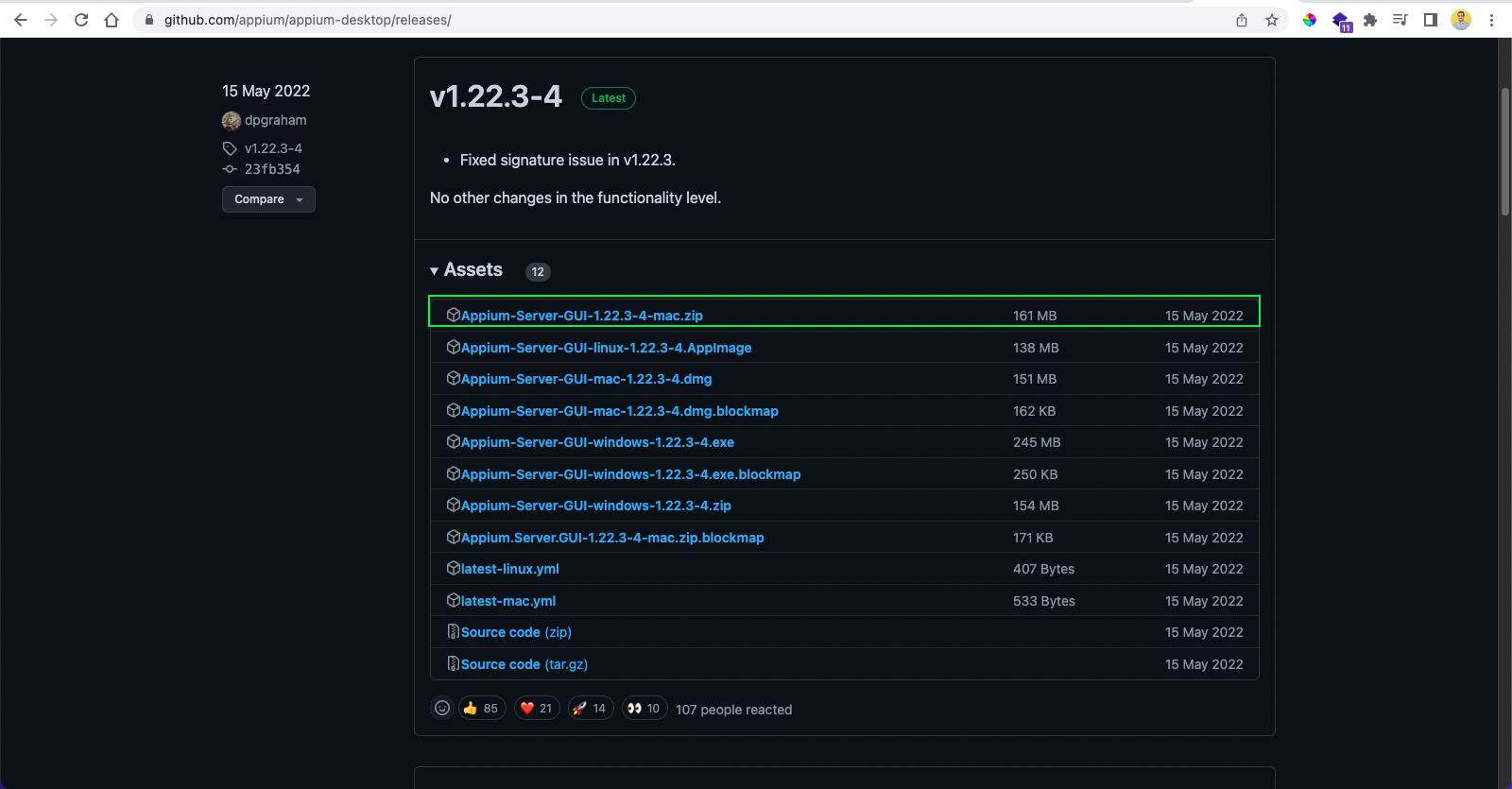Open the Extensions puzzle piece menu
Viewport: 1512px width, 789px height.
coord(1370,20)
